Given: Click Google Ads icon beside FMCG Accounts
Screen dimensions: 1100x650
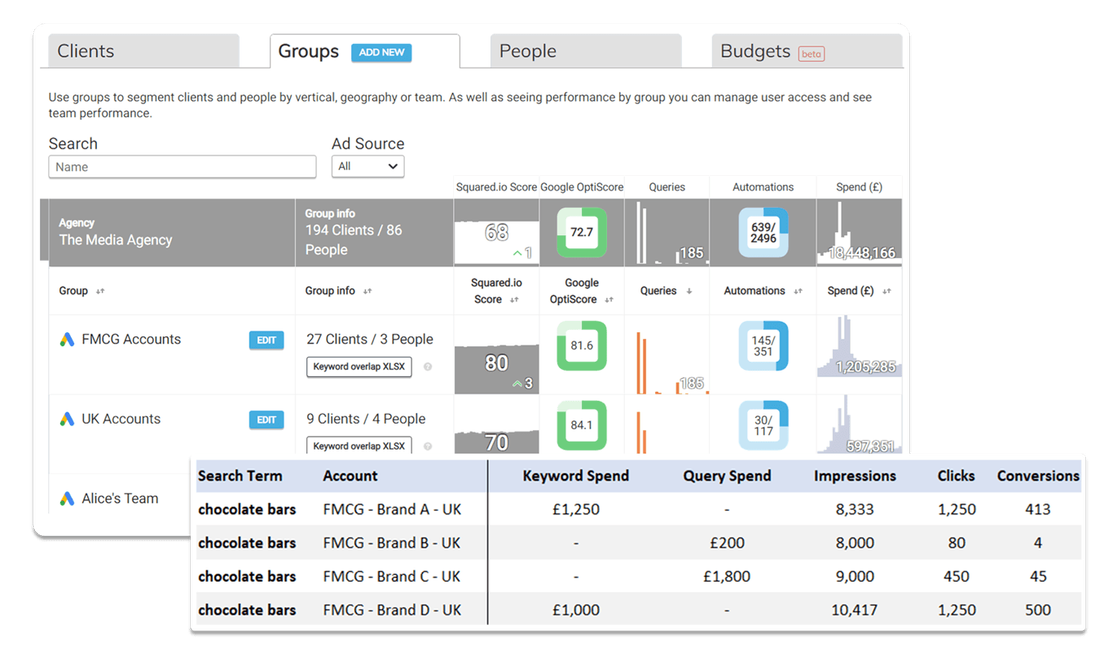Looking at the screenshot, I should point(67,339).
